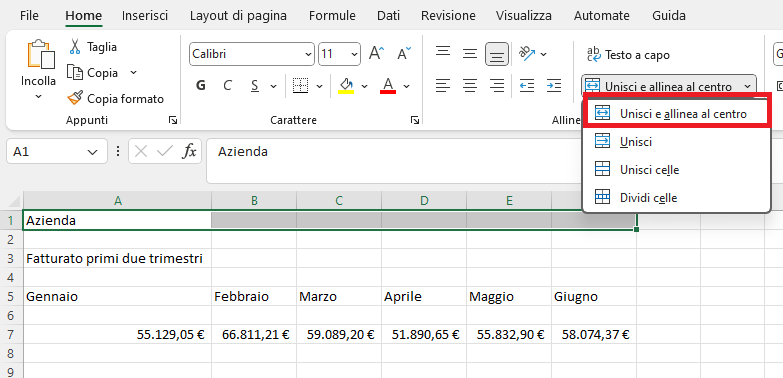
Task: Select cell containing Febbraio
Action: pos(254,297)
